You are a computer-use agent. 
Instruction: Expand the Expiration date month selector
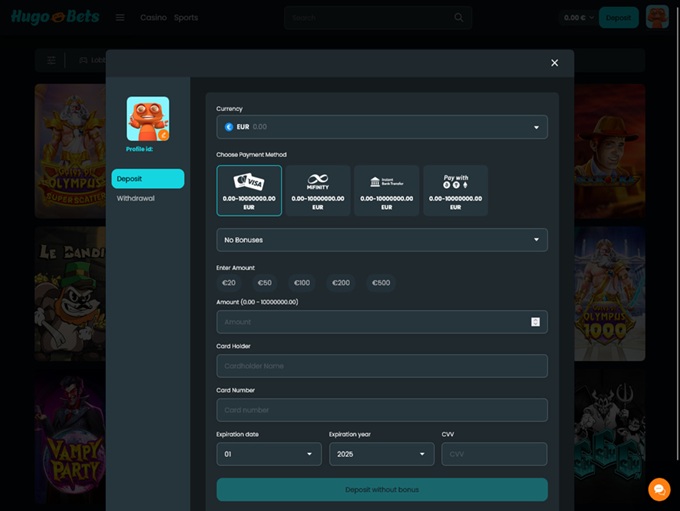[268, 454]
